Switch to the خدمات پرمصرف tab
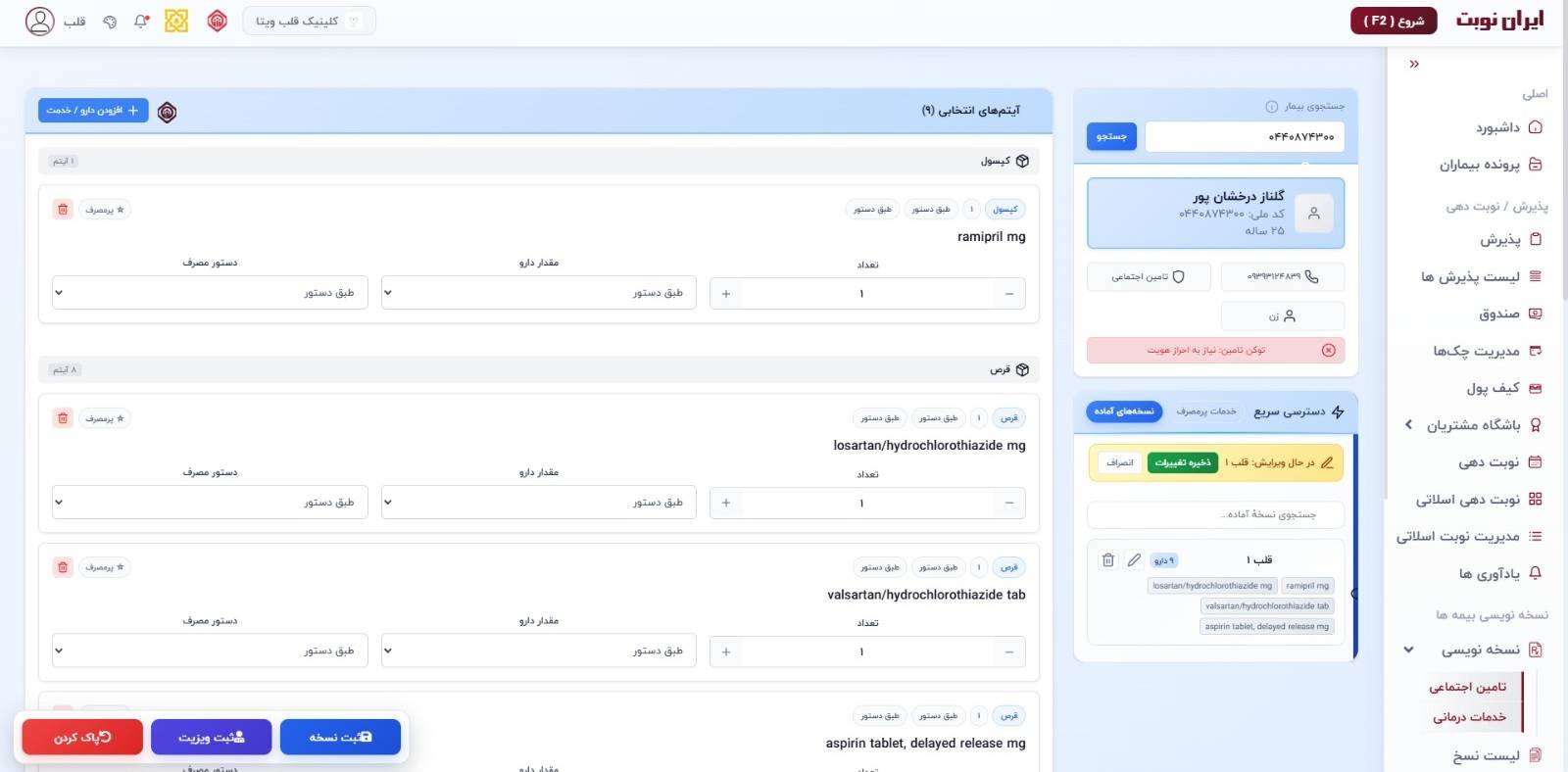The image size is (1568, 772). coord(1206,411)
